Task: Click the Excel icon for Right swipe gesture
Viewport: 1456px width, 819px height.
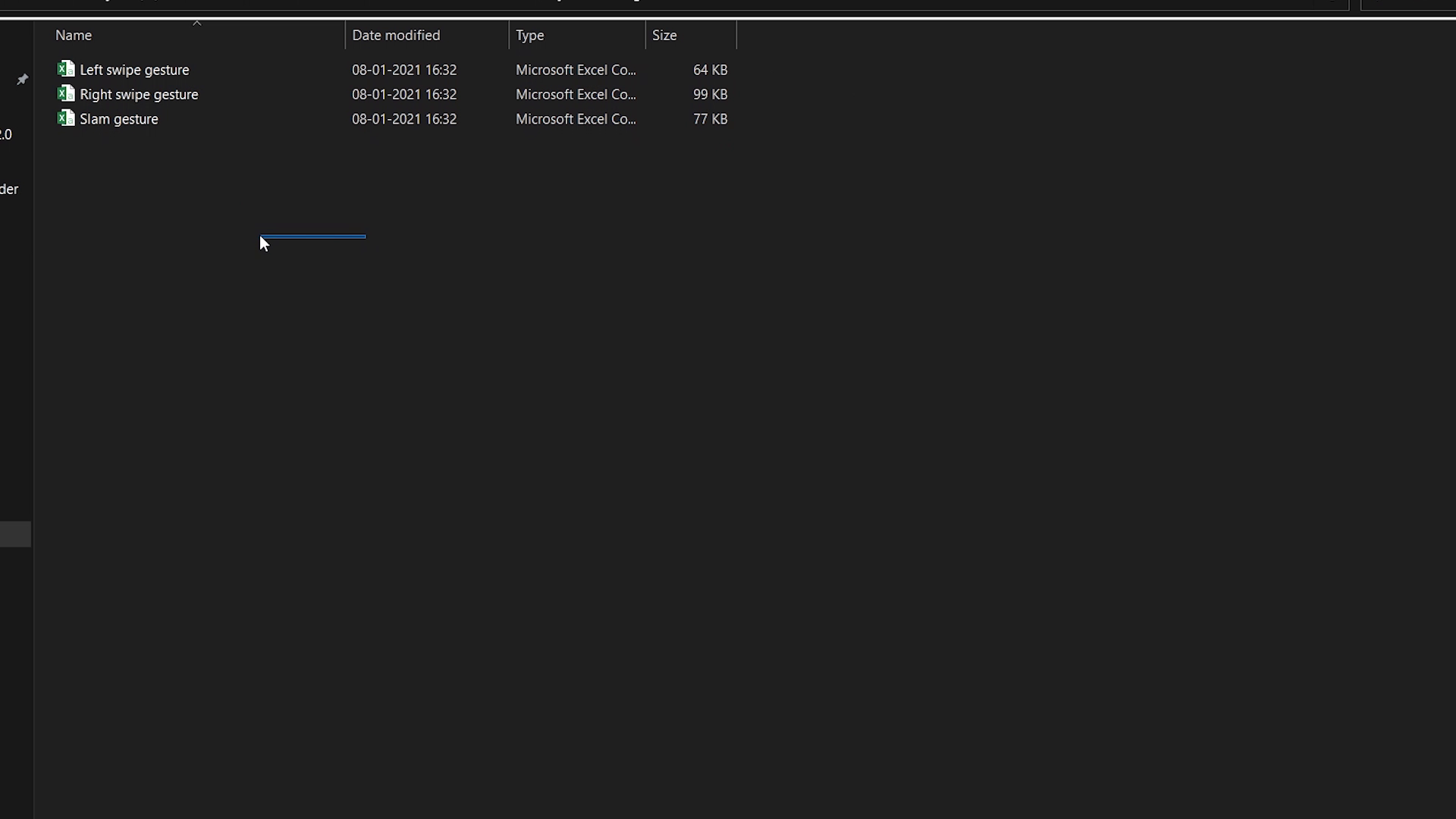Action: [66, 94]
